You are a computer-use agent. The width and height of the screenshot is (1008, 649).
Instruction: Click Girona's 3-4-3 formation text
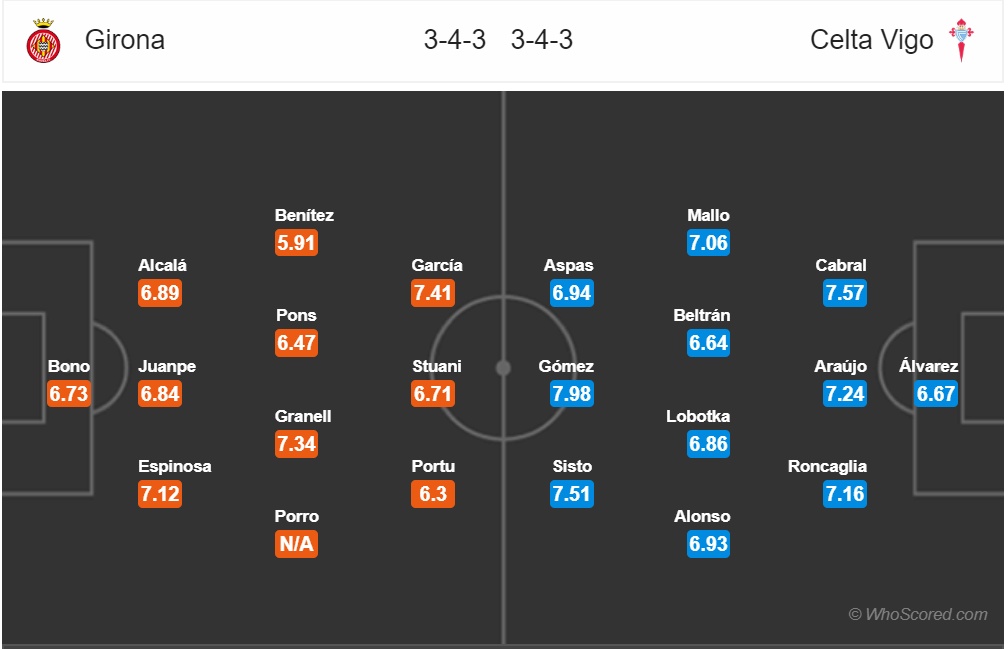[454, 40]
